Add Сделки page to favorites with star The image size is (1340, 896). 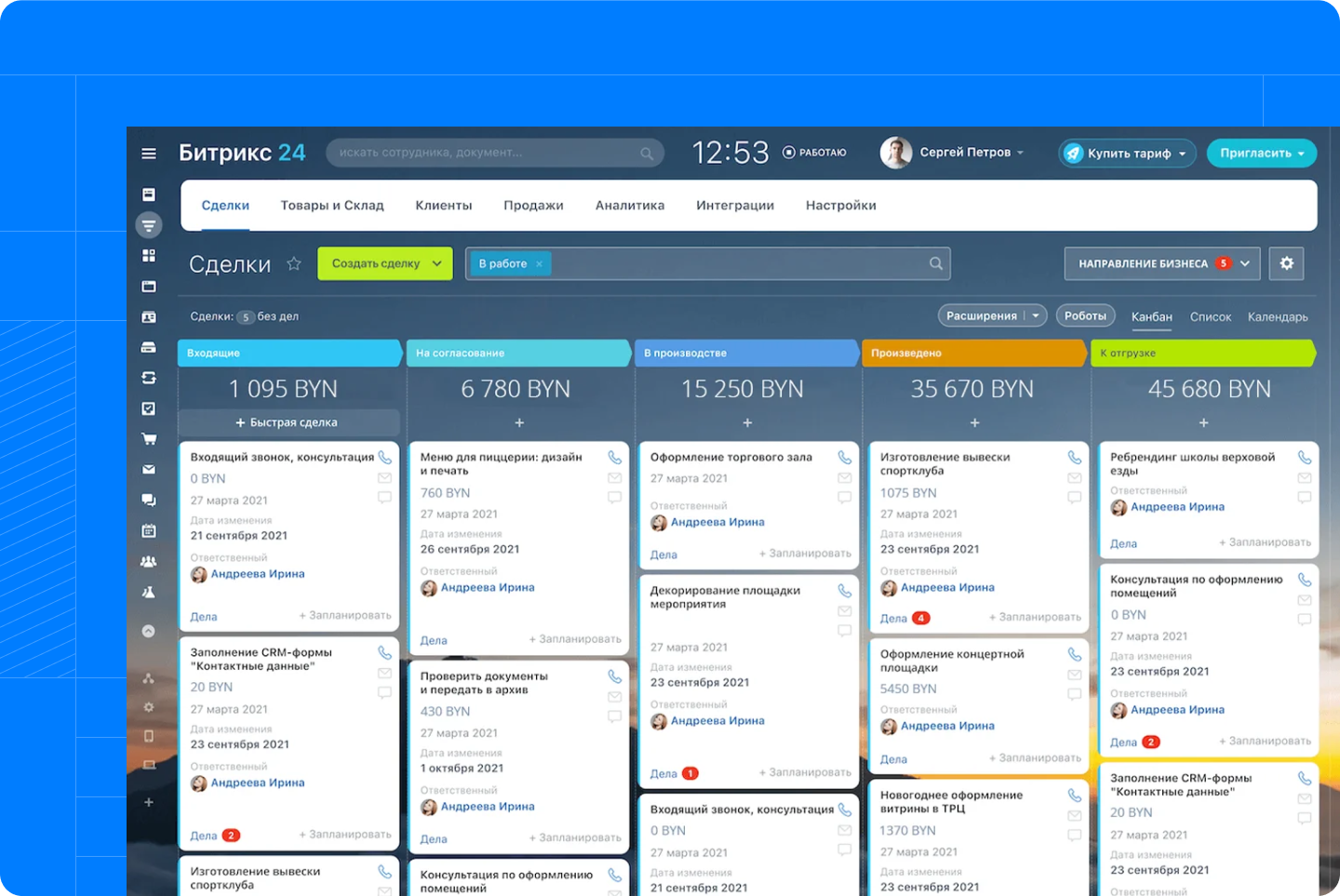(x=294, y=264)
